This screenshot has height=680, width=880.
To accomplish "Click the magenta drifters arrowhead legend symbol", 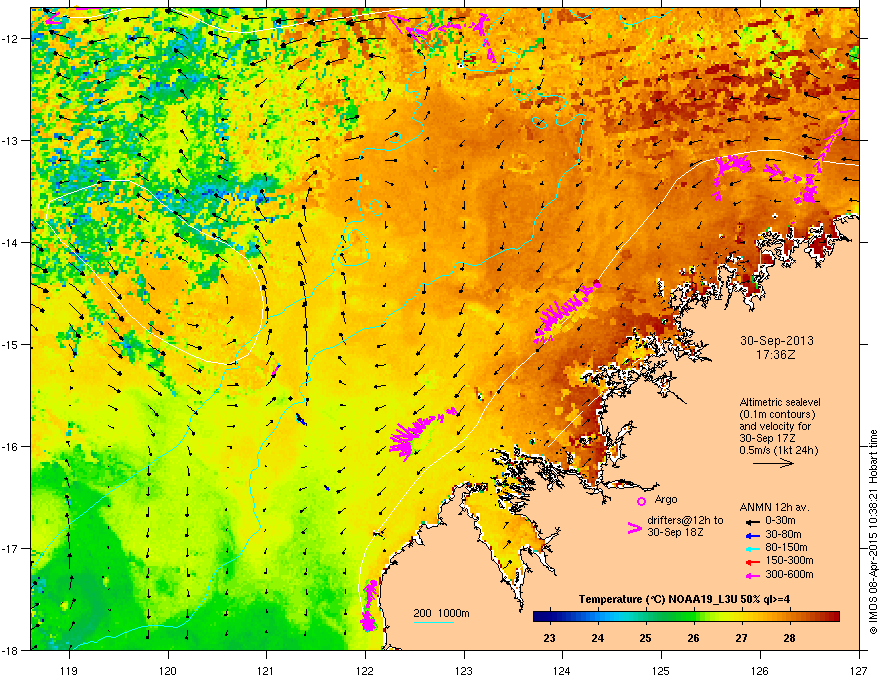I will [634, 528].
